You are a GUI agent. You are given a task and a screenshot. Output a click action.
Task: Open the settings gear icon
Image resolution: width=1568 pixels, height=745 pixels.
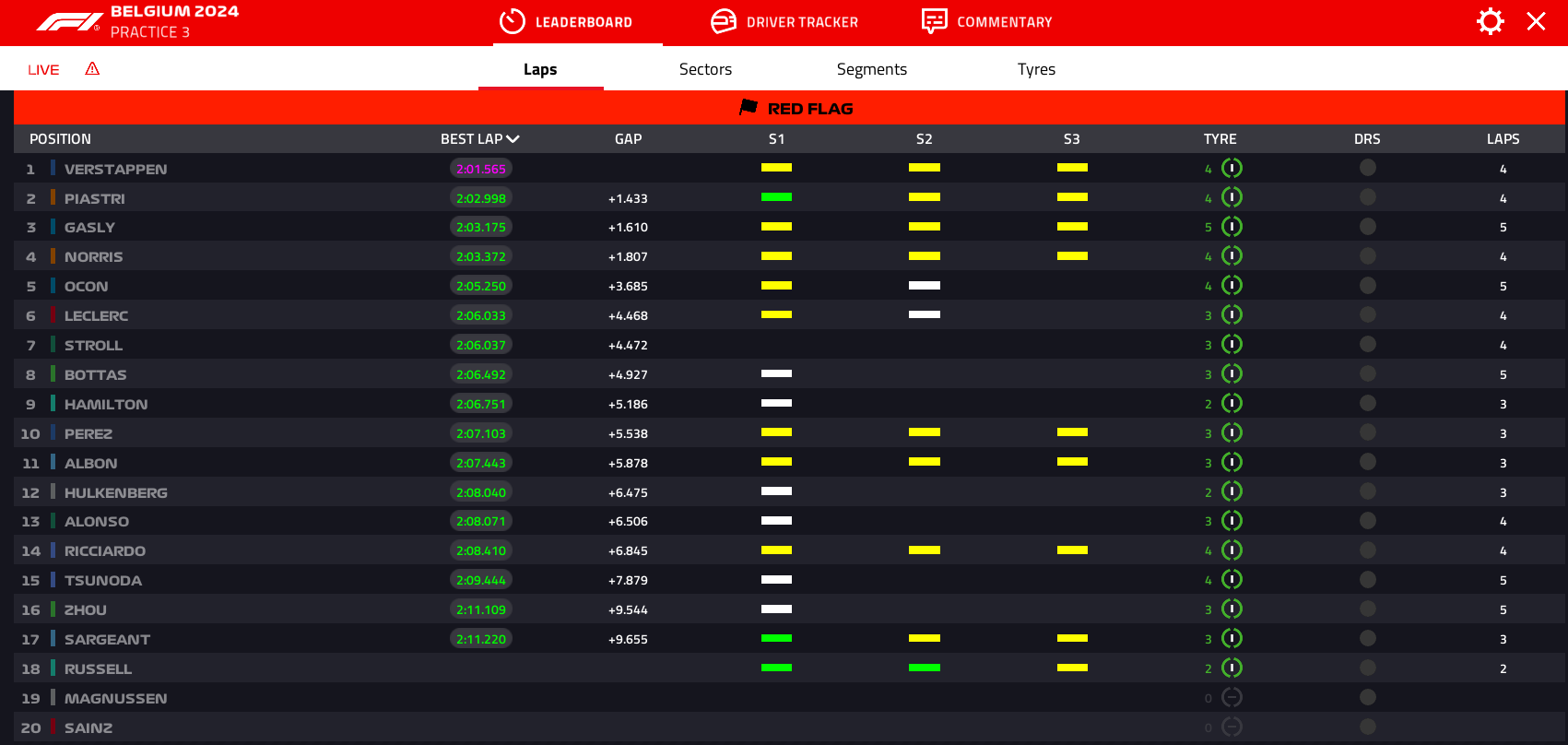1490,21
